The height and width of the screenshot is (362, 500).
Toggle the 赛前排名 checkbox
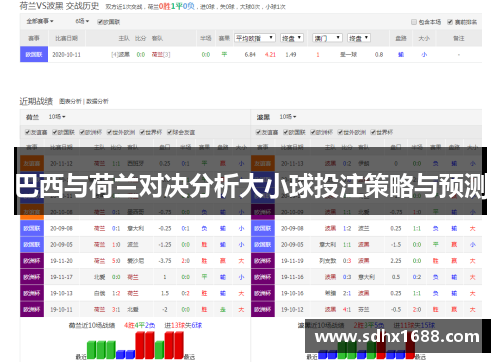[450, 22]
